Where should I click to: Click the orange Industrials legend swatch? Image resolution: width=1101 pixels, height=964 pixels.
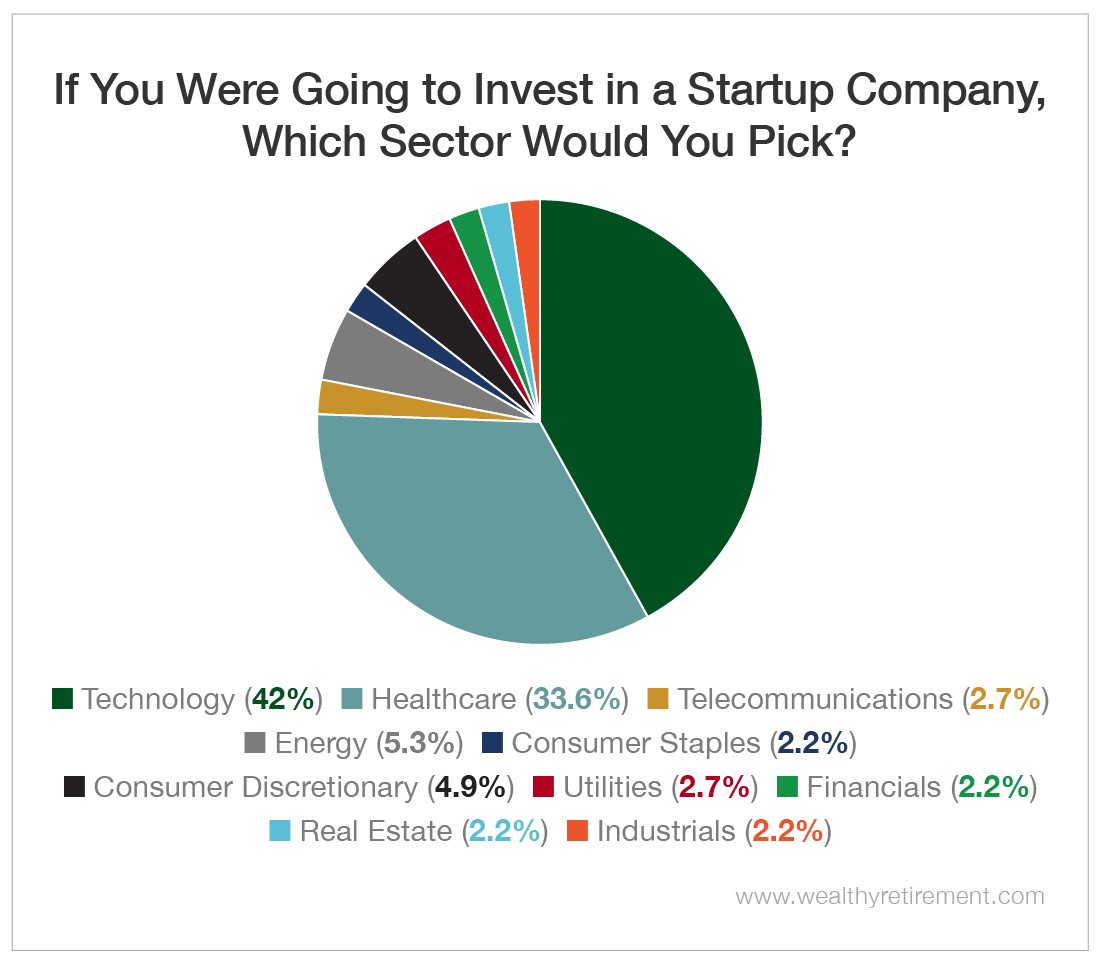tap(577, 831)
